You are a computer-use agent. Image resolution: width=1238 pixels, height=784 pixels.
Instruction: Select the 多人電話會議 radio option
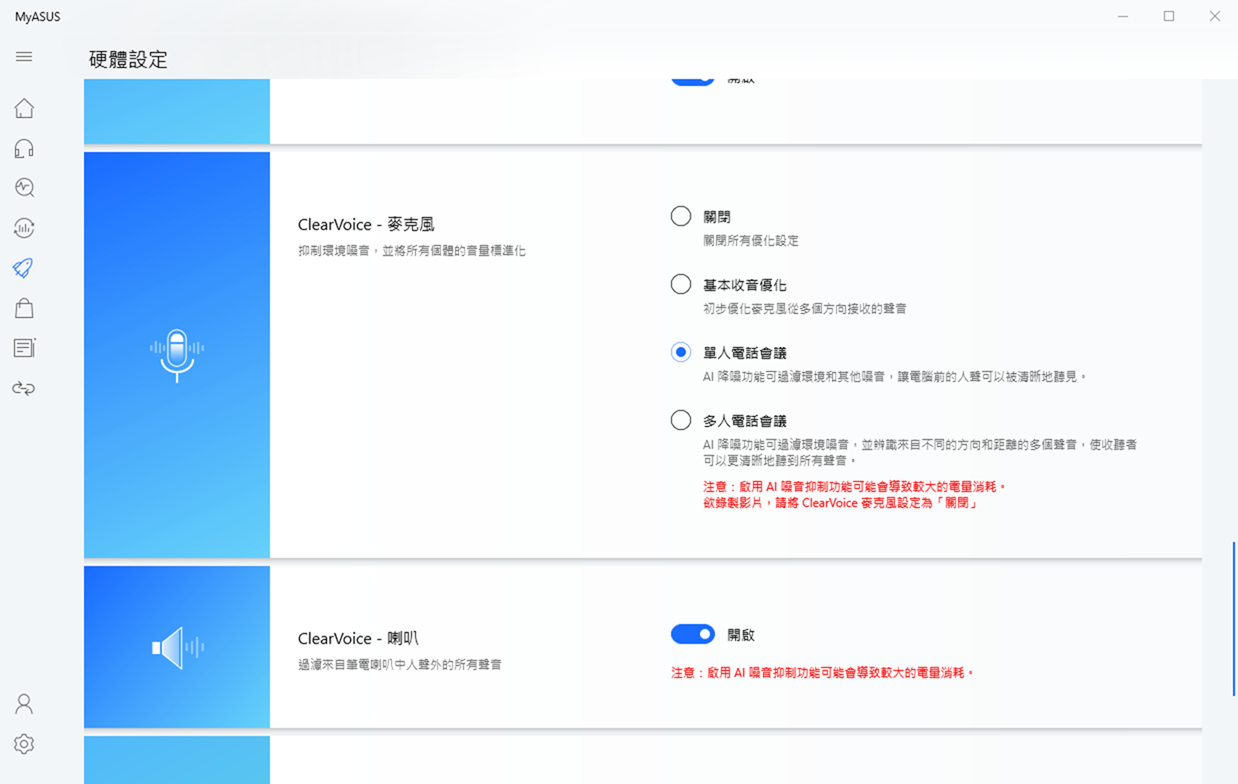[681, 420]
